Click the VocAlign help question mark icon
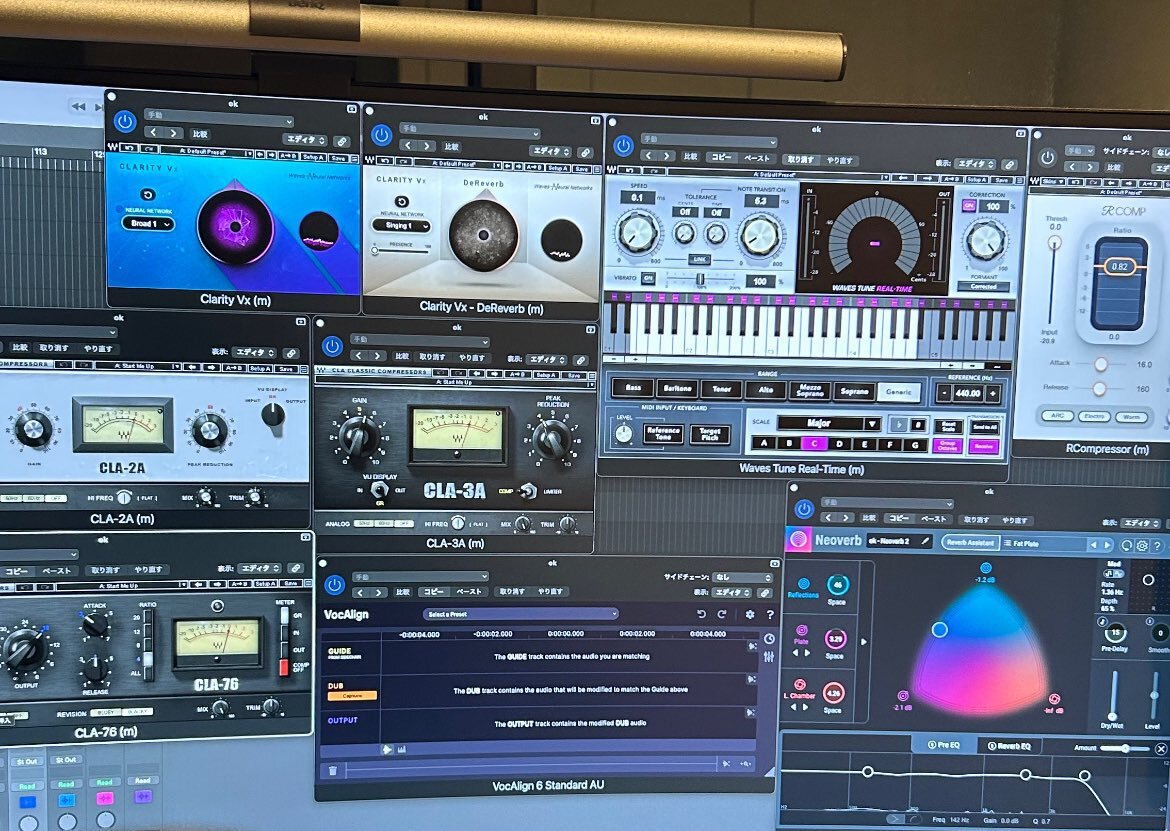This screenshot has width=1170, height=831. pyautogui.click(x=770, y=614)
